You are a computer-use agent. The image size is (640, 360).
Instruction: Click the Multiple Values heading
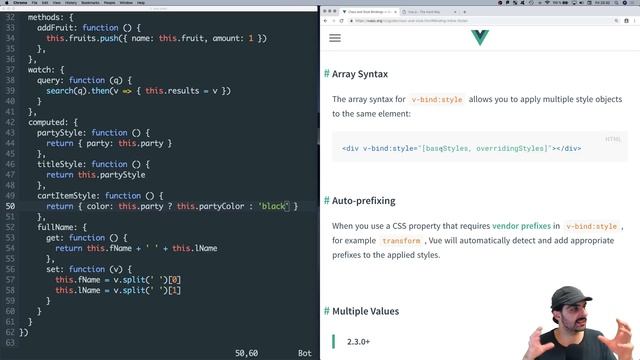365,311
